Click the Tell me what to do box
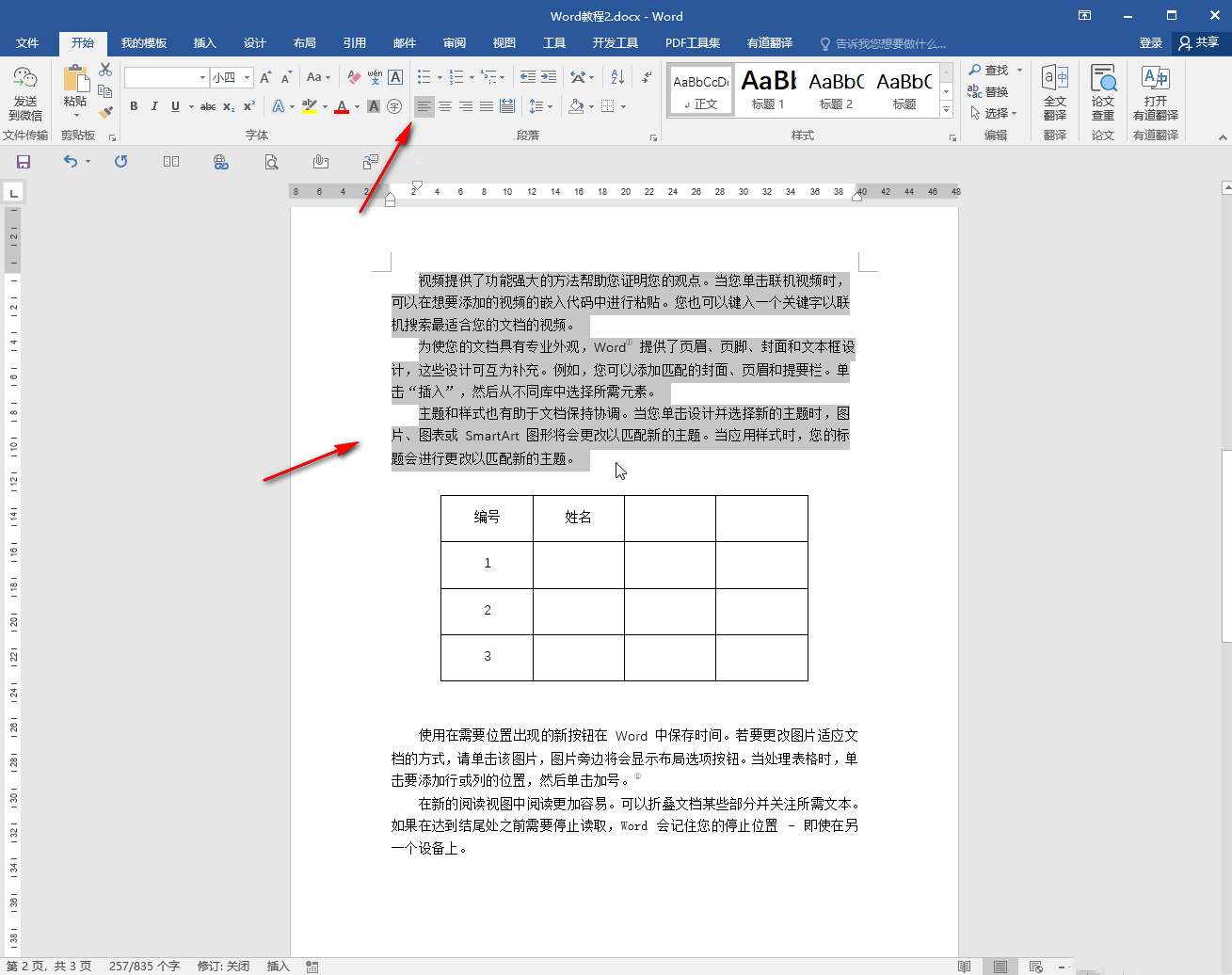The width and height of the screenshot is (1232, 975). click(883, 43)
